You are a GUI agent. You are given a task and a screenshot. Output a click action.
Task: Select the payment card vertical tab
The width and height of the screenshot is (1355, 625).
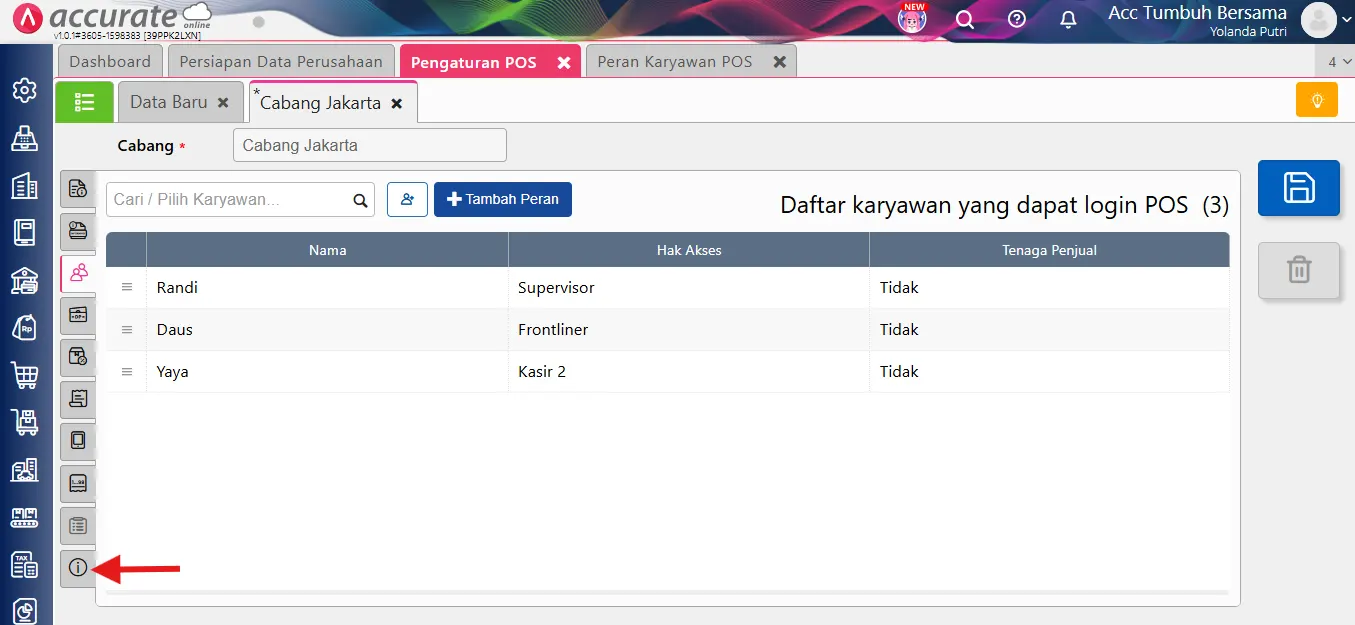(x=78, y=230)
